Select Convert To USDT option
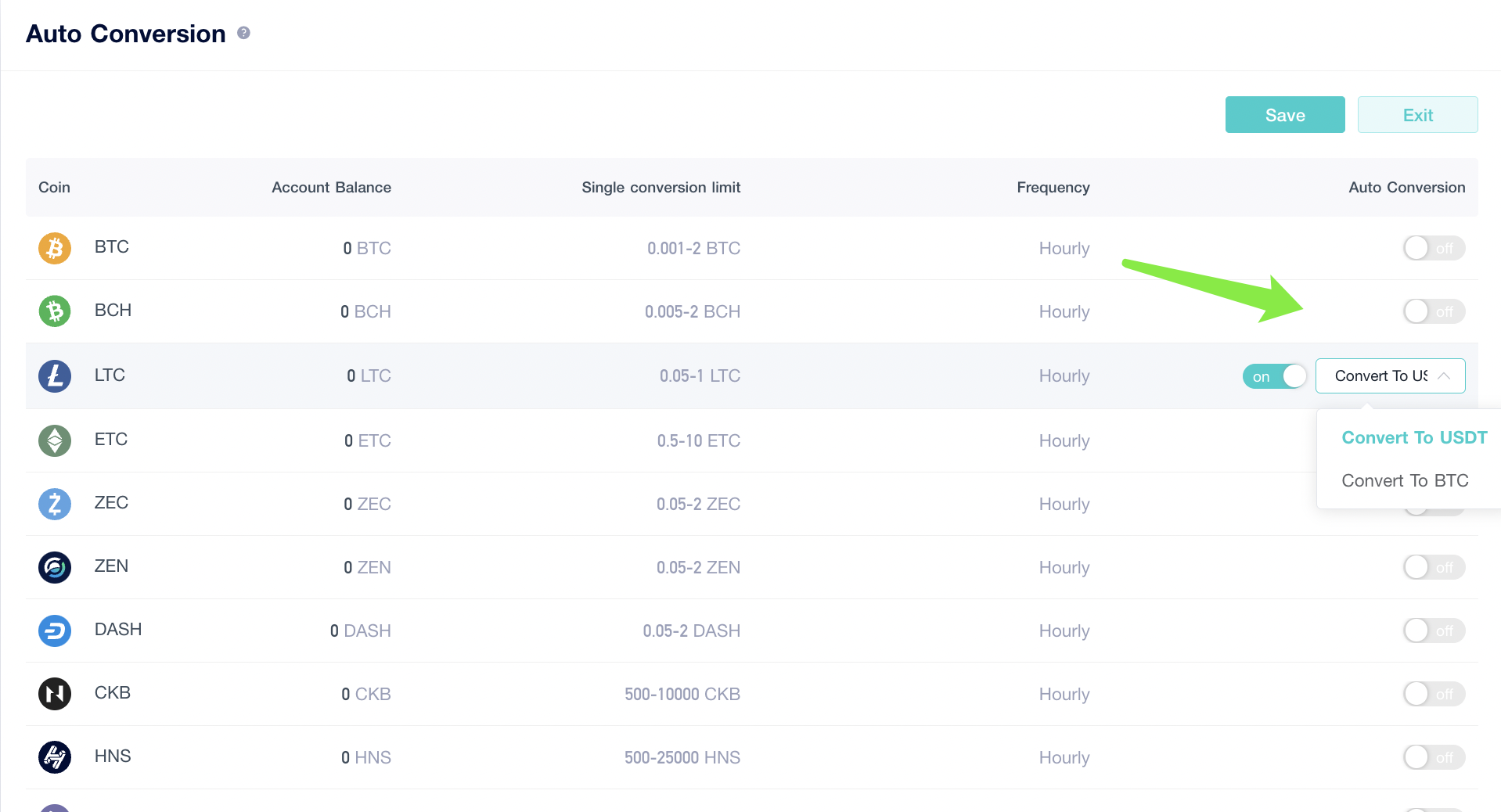1501x812 pixels. [1413, 438]
